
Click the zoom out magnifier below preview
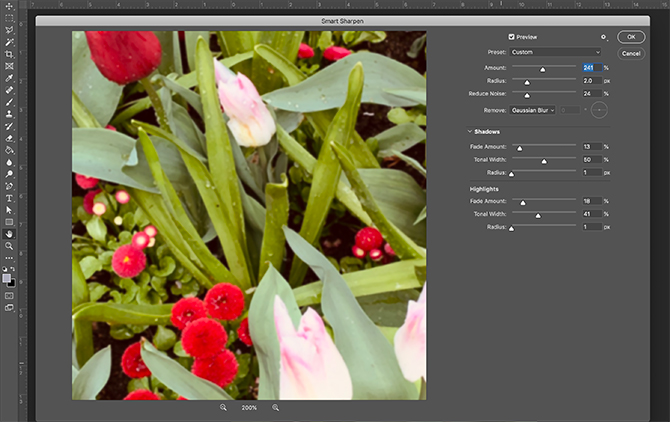pyautogui.click(x=223, y=407)
